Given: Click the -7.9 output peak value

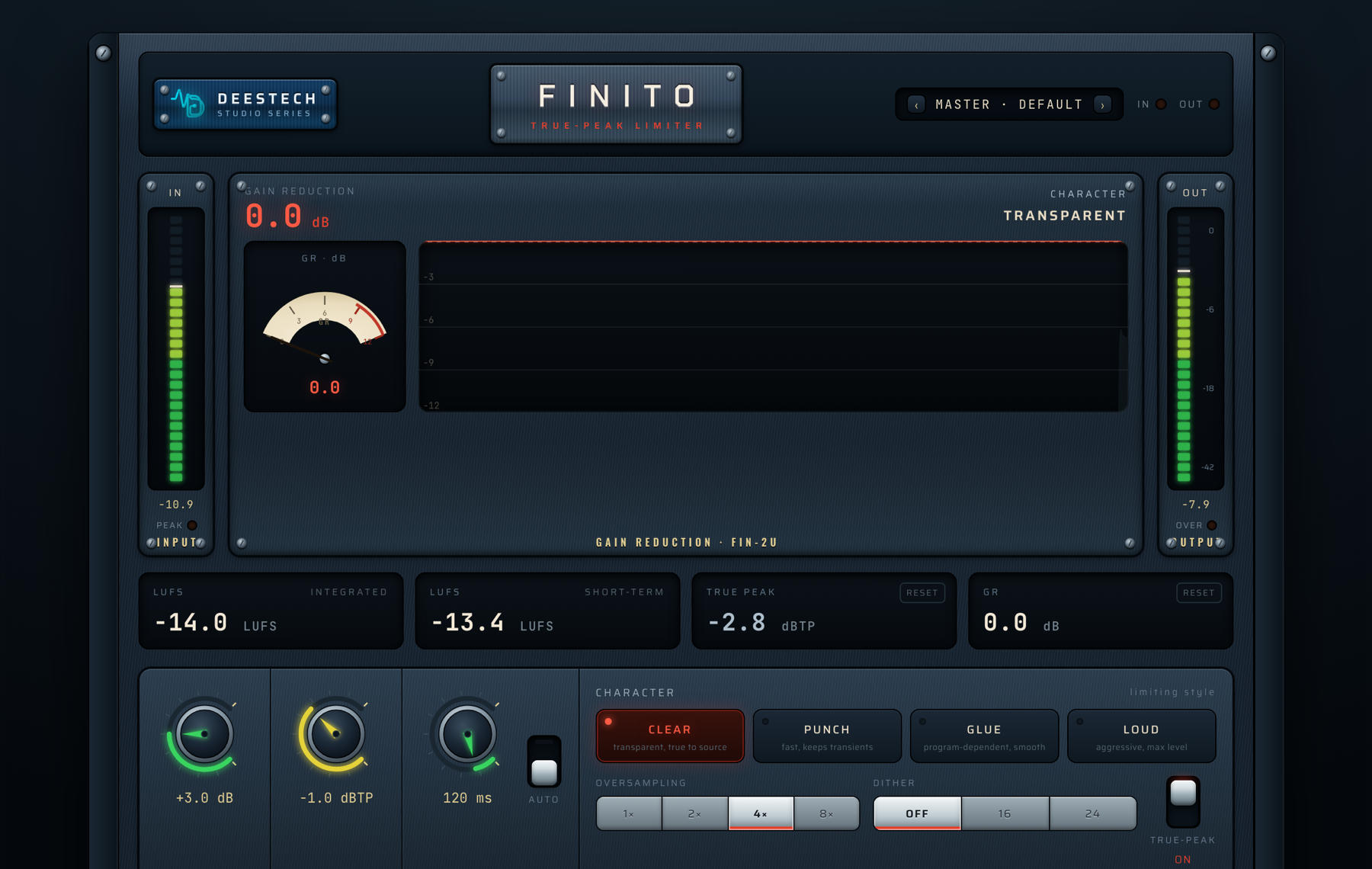Looking at the screenshot, I should pyautogui.click(x=1196, y=505).
